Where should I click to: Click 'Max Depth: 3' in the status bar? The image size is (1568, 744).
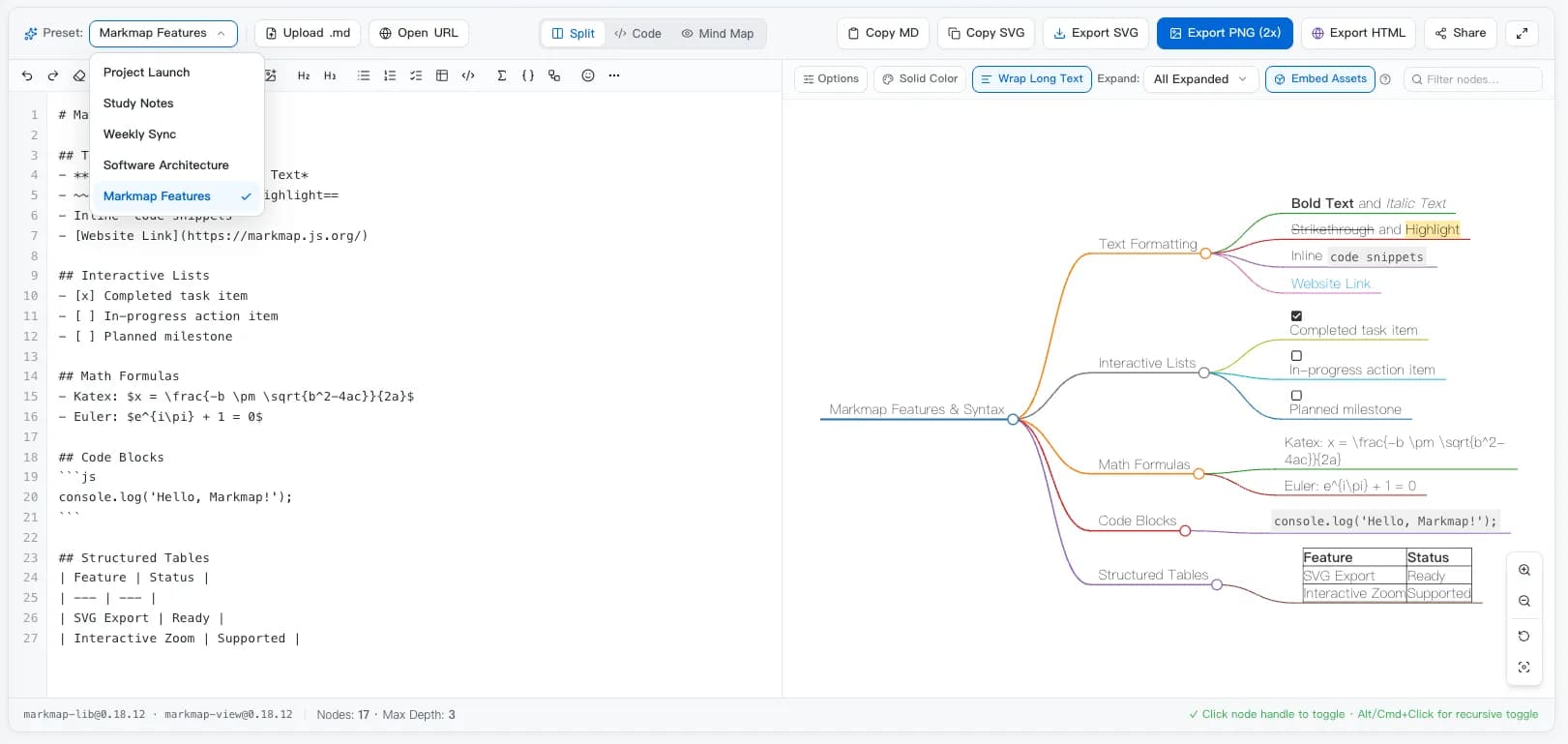point(419,715)
